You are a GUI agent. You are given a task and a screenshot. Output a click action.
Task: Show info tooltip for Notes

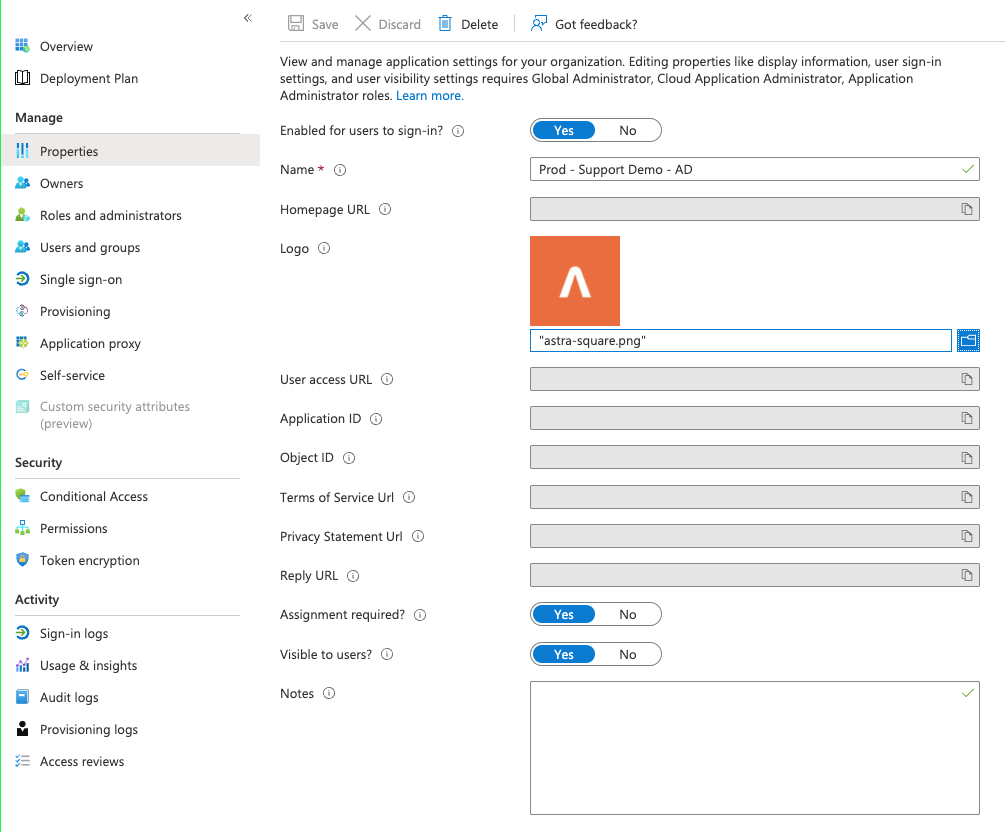(328, 693)
